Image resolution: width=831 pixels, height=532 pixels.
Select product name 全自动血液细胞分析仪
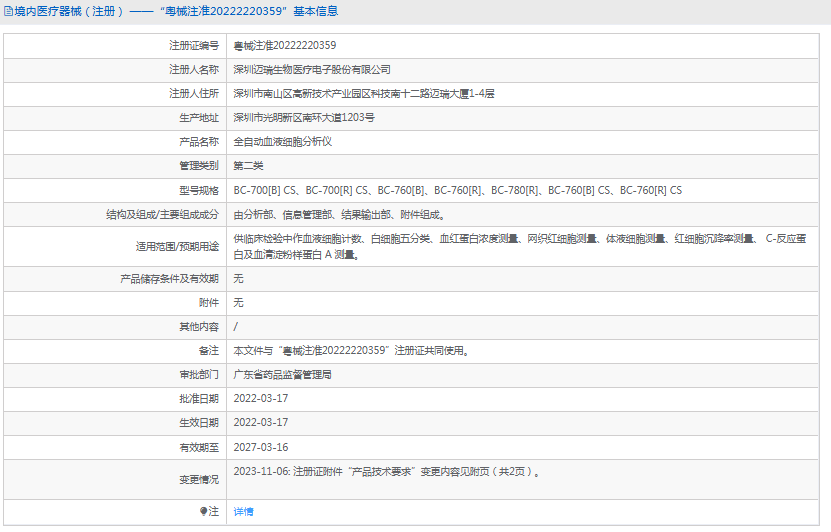[282, 141]
